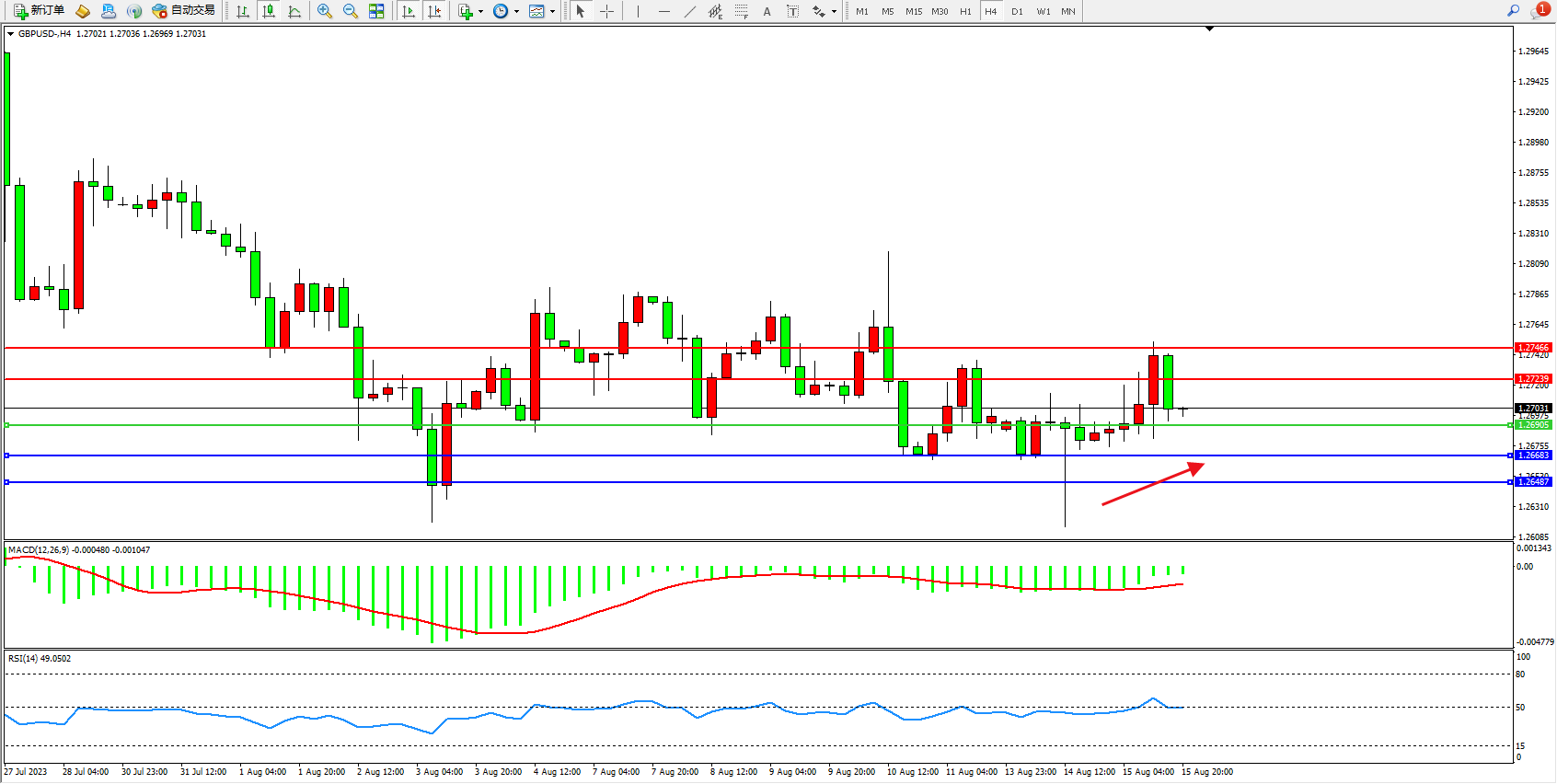Select the Fibonacci retracement tool
This screenshot has width=1557, height=784.
742,11
